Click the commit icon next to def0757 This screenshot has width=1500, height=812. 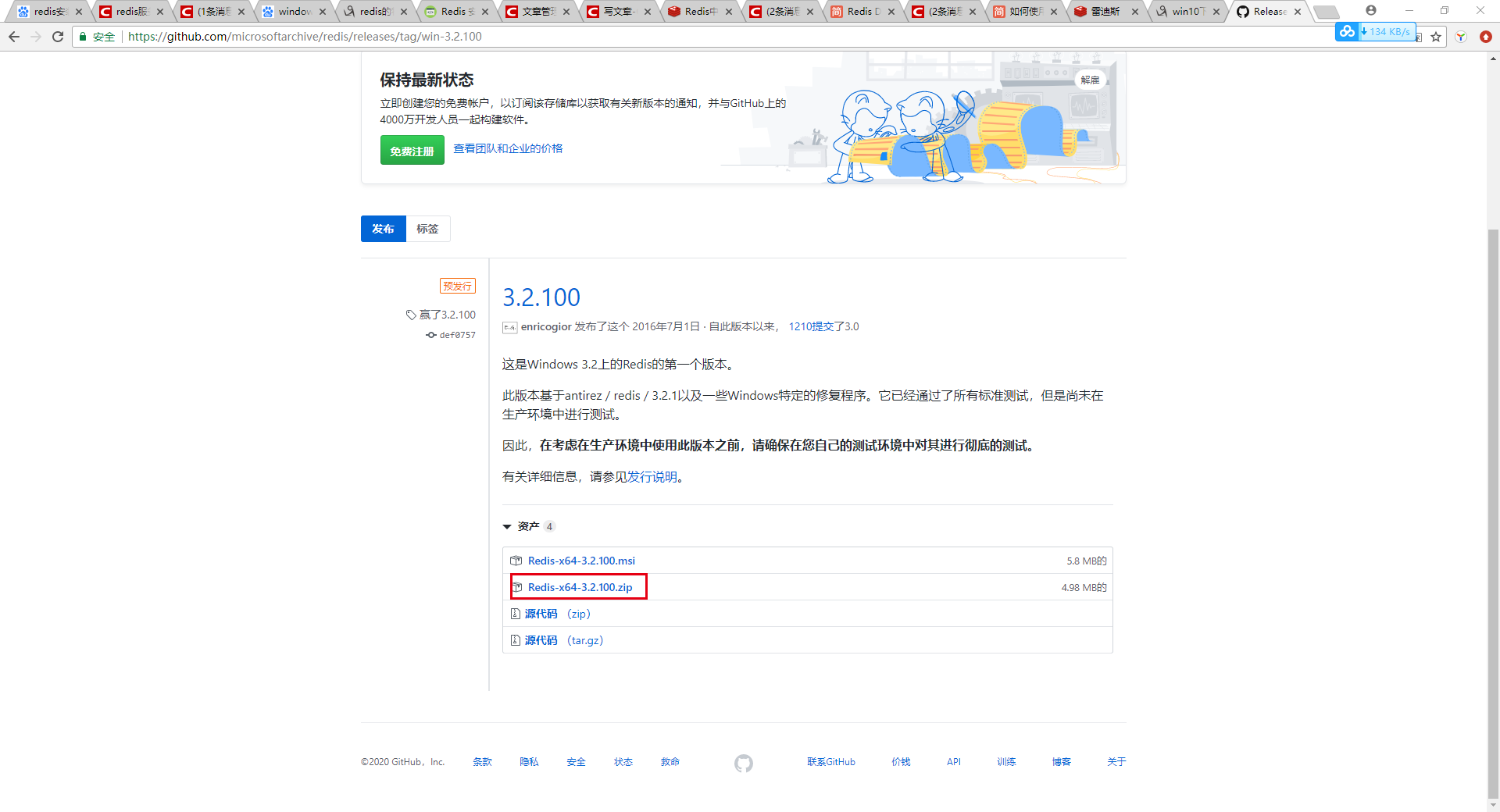[430, 335]
